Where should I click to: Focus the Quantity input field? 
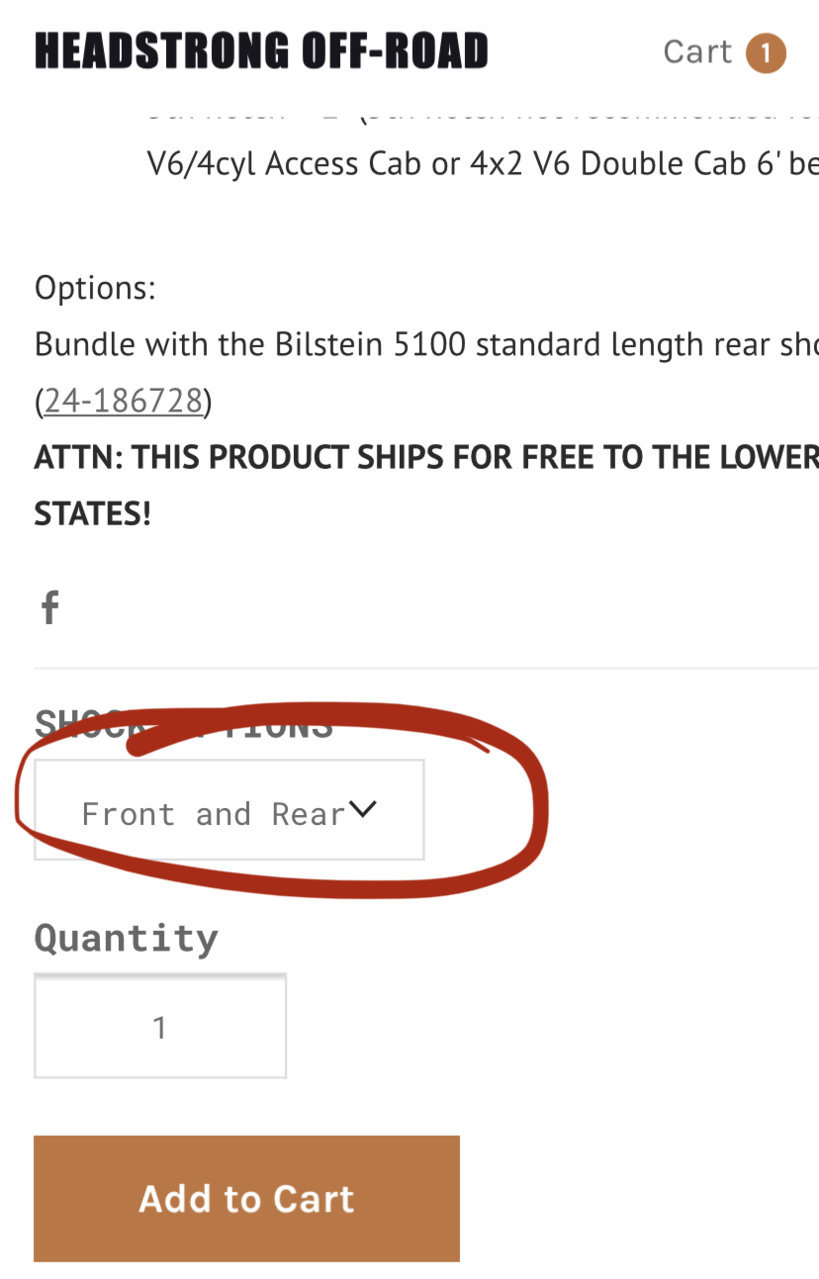pos(160,1026)
